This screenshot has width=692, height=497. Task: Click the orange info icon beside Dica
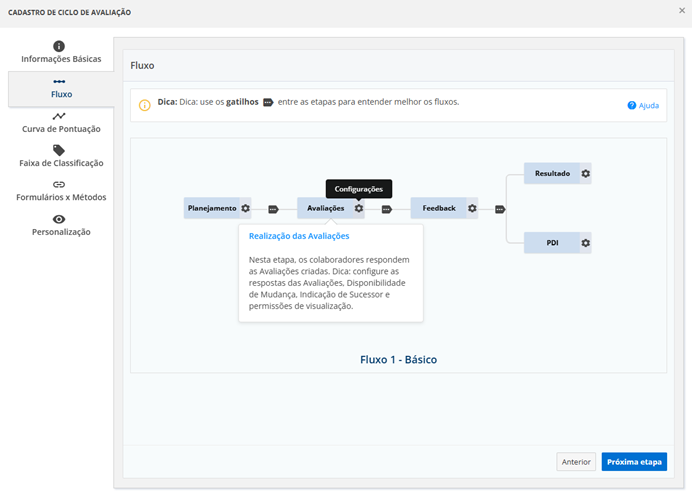pos(145,104)
